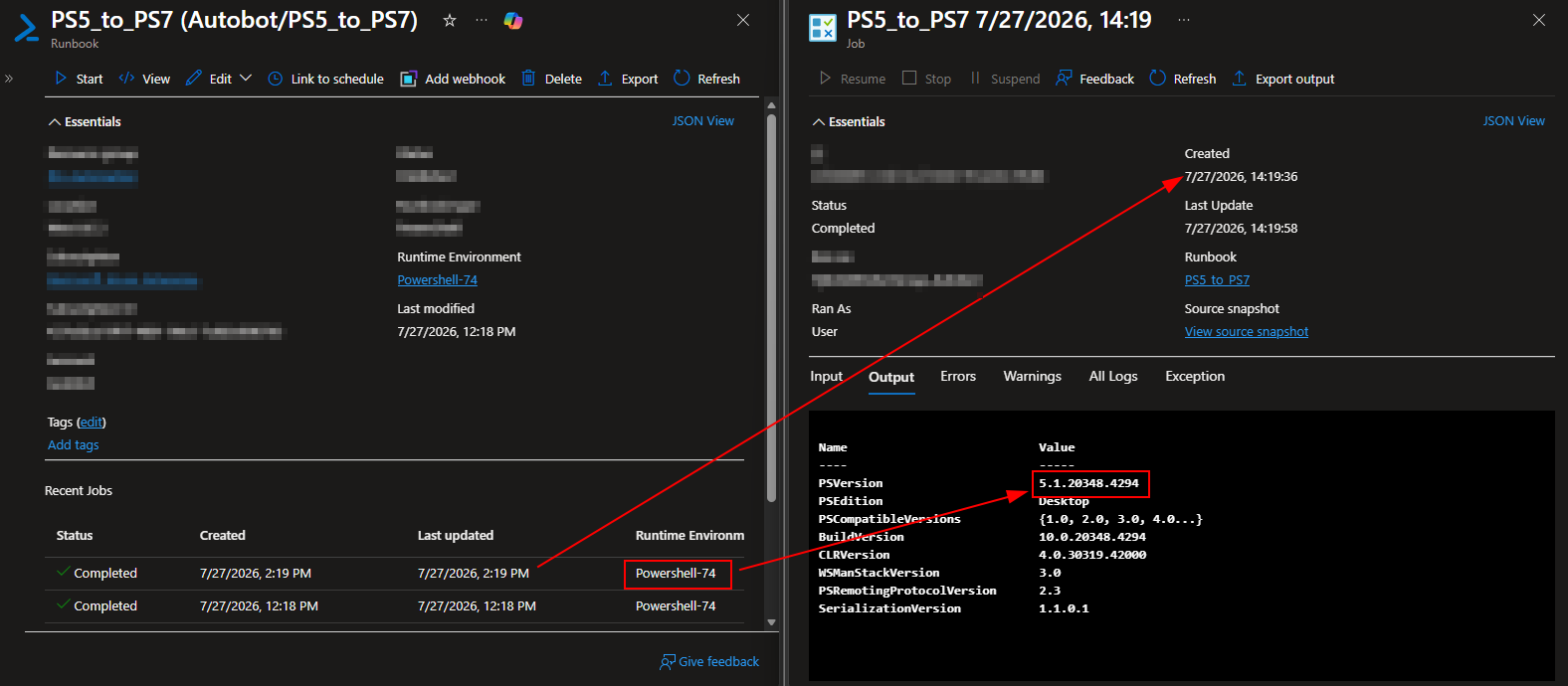Viewport: 1568px width, 686px height.
Task: Open the PS5_to_PS7 runbook link
Action: 1217,280
